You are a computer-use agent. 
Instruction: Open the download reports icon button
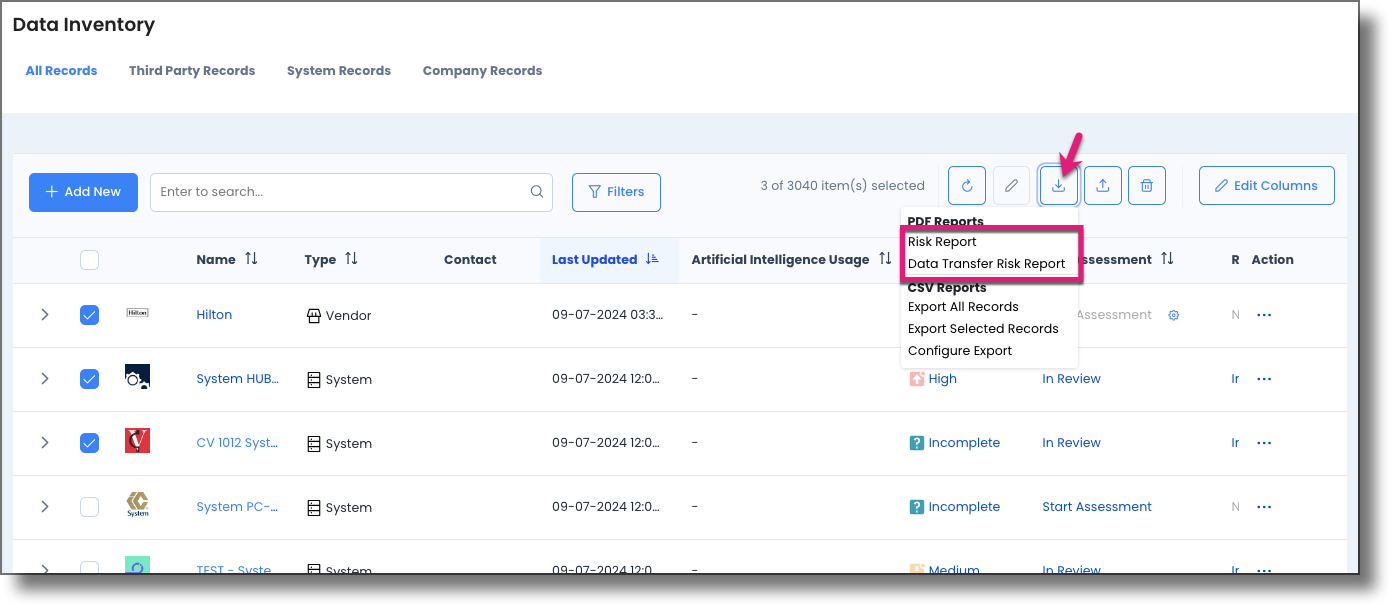click(x=1058, y=186)
